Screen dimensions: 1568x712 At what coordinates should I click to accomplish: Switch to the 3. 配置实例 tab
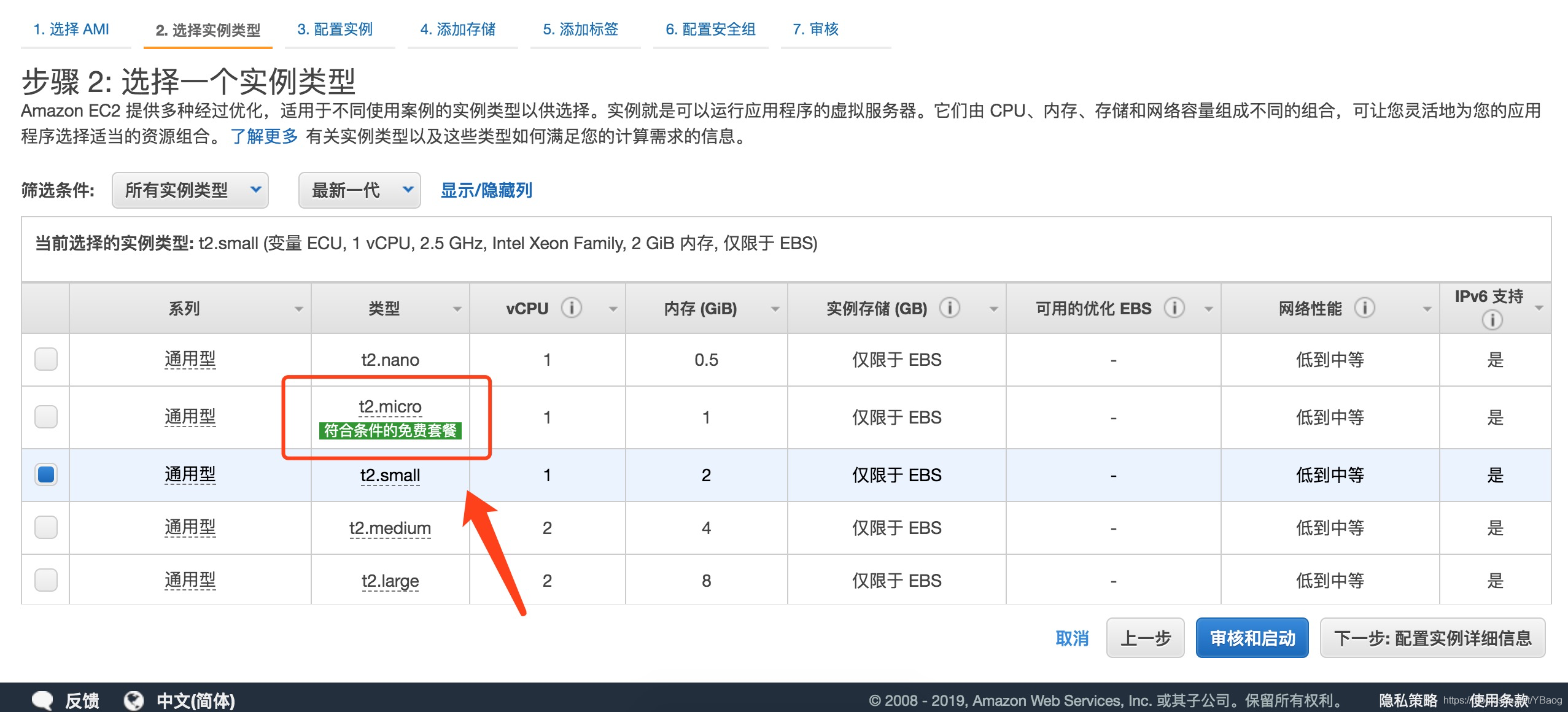[x=335, y=29]
